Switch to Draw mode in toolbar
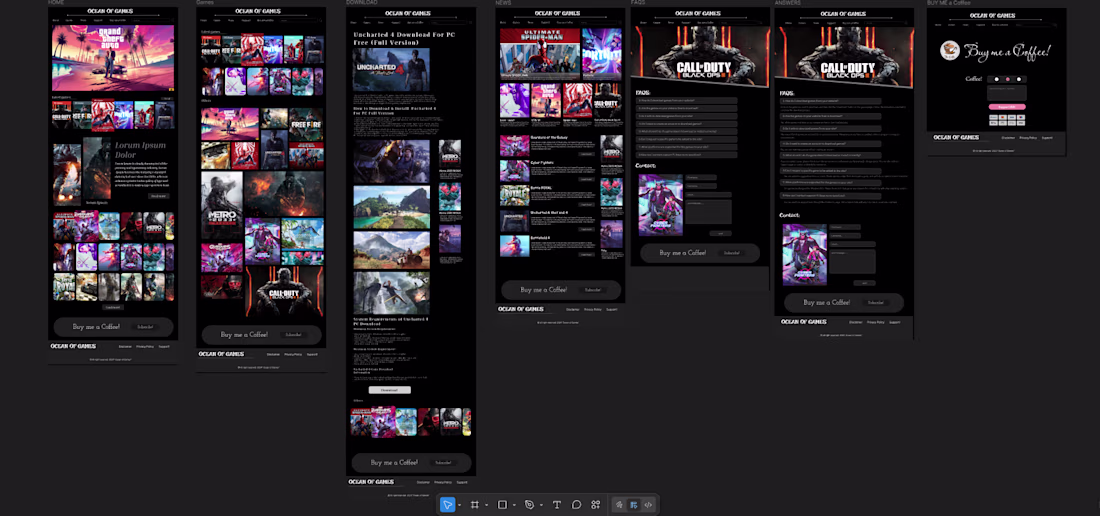The image size is (1100, 516). (x=619, y=505)
